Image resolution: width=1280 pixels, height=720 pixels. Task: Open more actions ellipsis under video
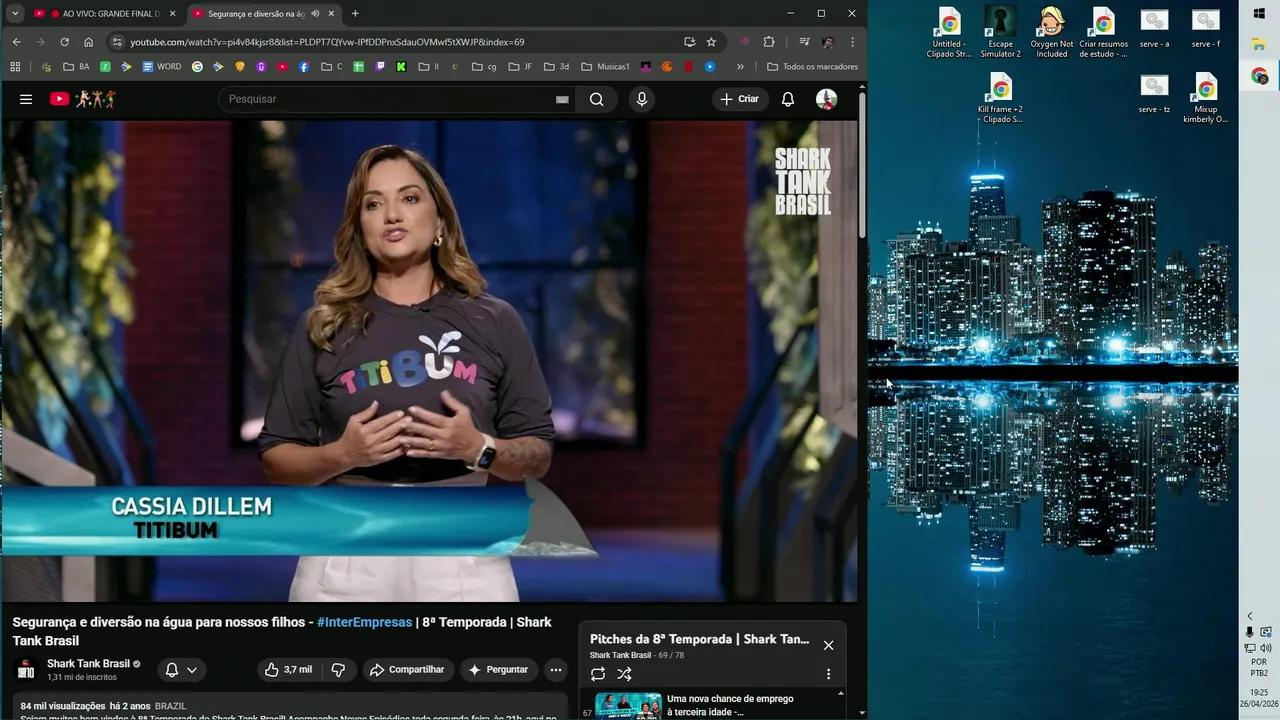pos(556,670)
